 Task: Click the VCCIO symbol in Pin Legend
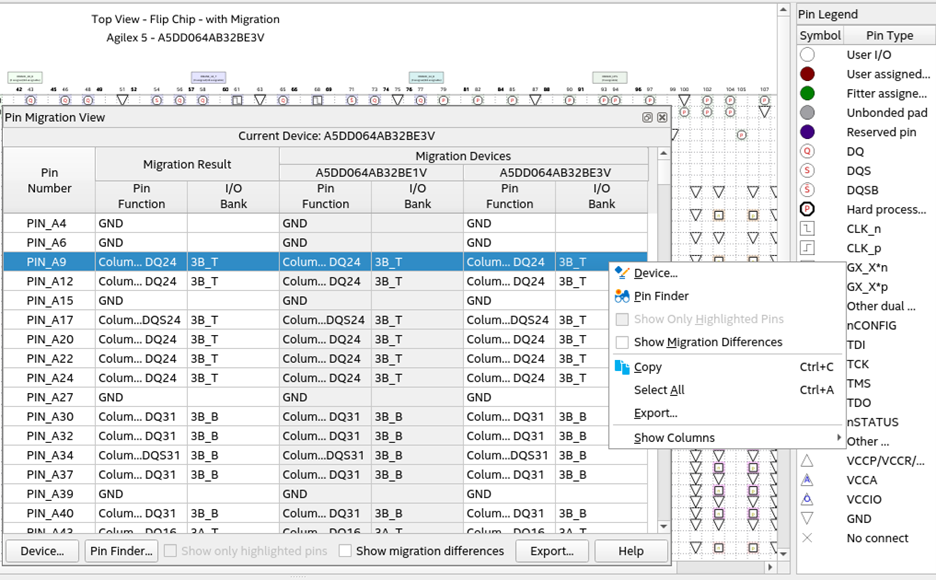click(x=807, y=499)
